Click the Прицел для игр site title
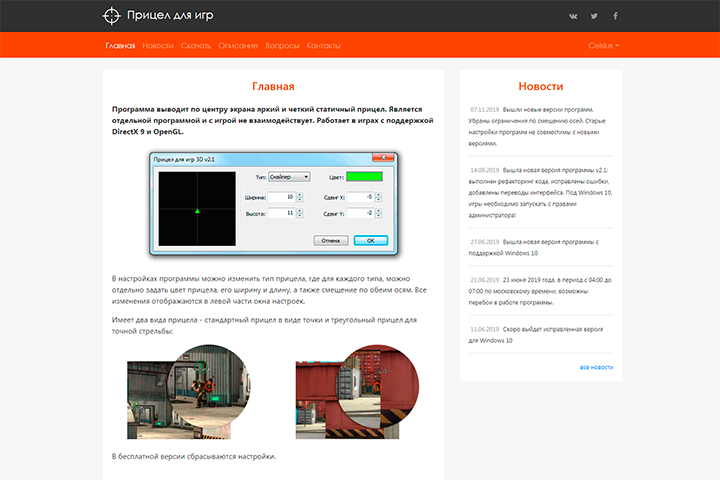 [170, 15]
